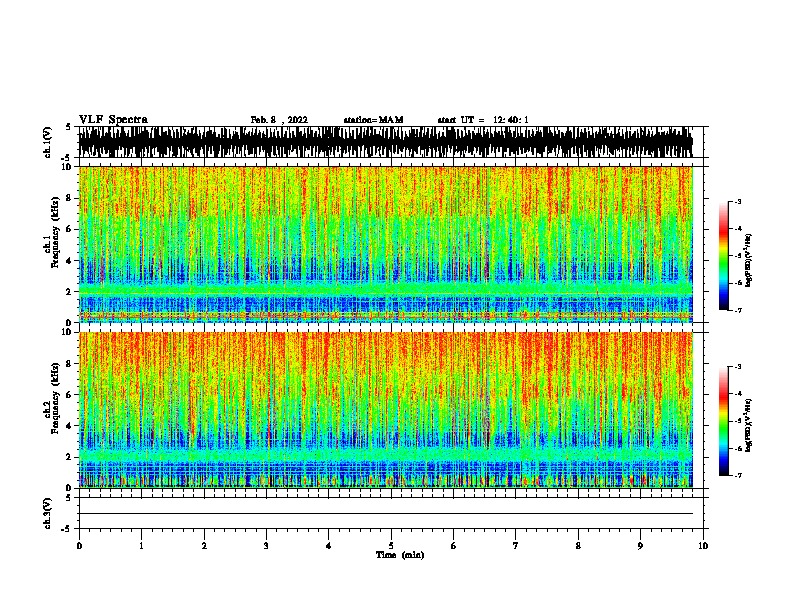Click the 5 tick label on the time axis
Image resolution: width=792 pixels, height=612 pixels.
(x=391, y=545)
